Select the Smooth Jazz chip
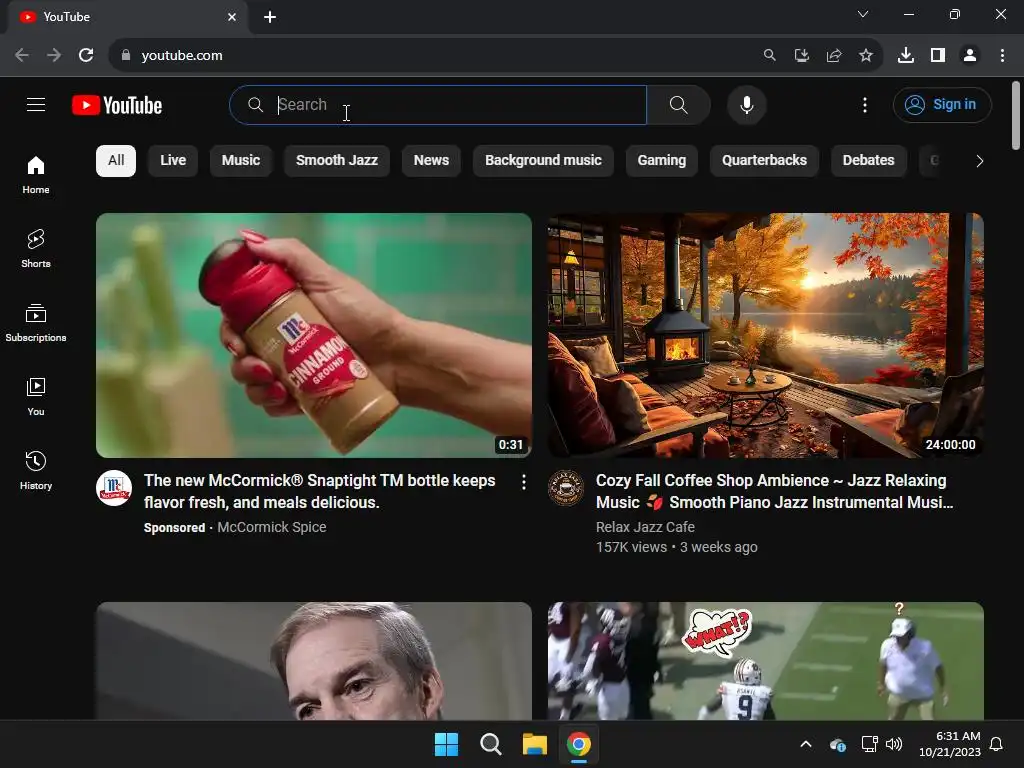 [x=337, y=161]
